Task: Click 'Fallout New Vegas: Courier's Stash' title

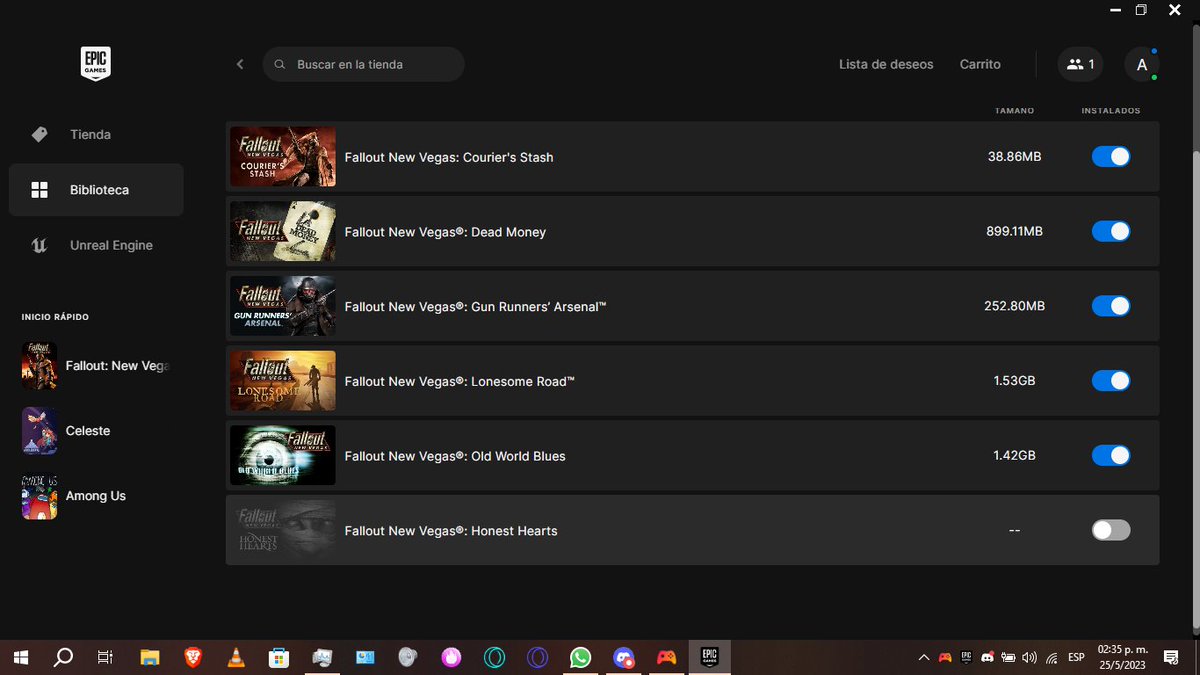Action: 449,157
